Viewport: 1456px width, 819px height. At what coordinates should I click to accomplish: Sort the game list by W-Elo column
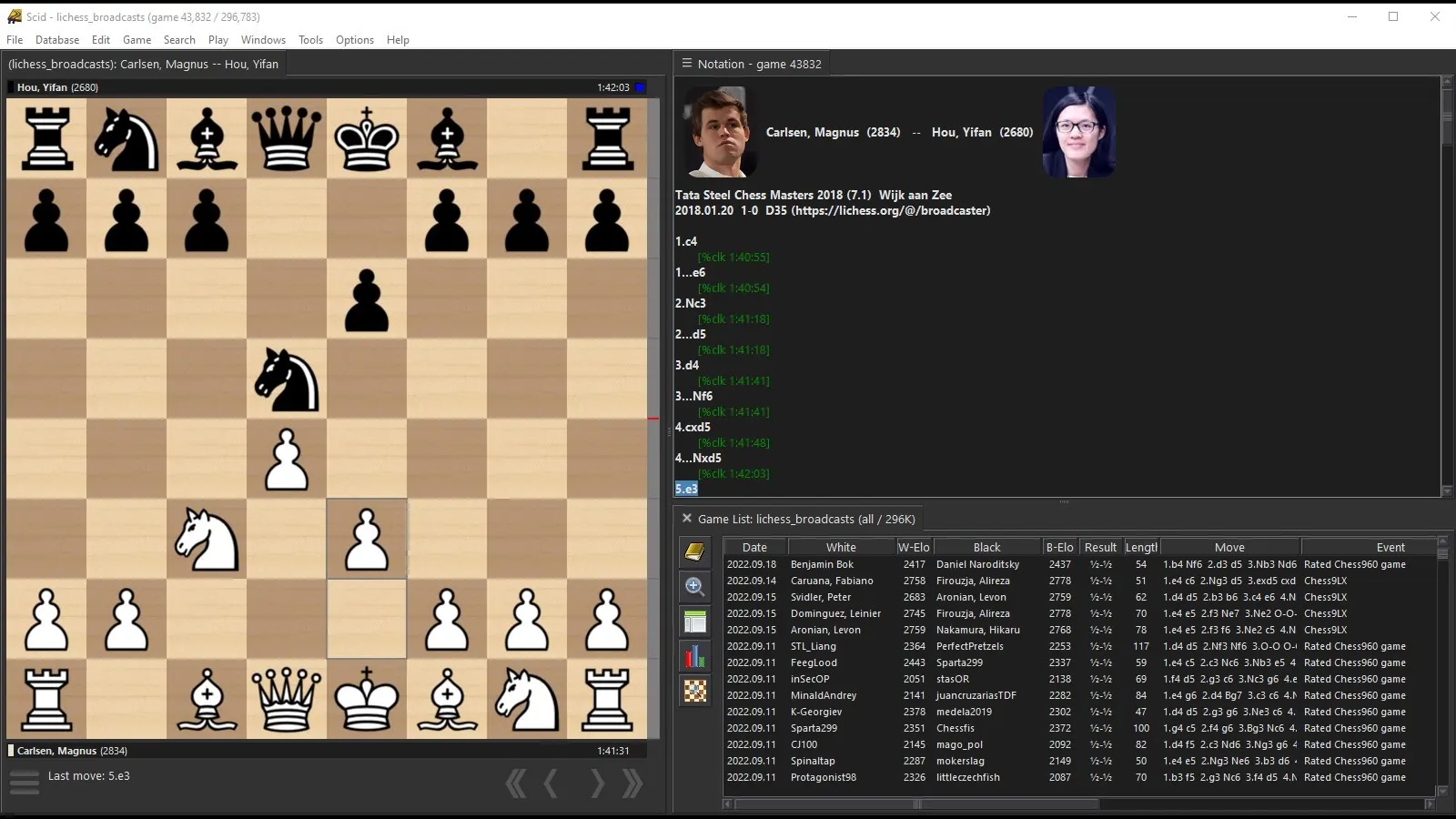(914, 547)
